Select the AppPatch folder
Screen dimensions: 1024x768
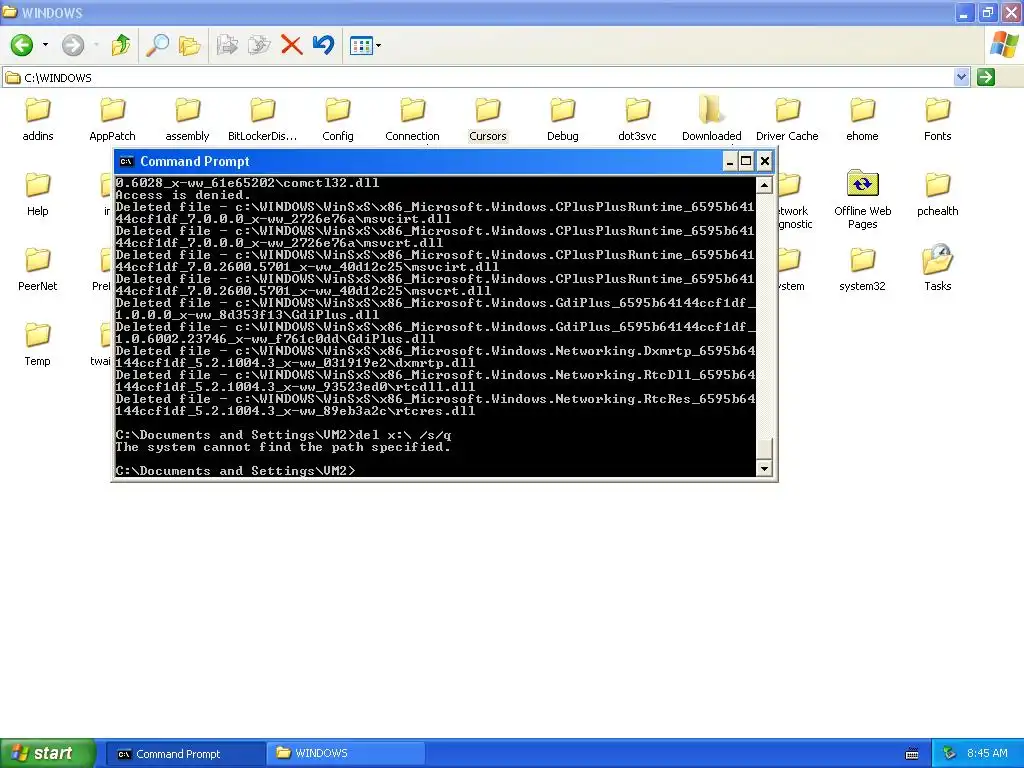pyautogui.click(x=112, y=120)
